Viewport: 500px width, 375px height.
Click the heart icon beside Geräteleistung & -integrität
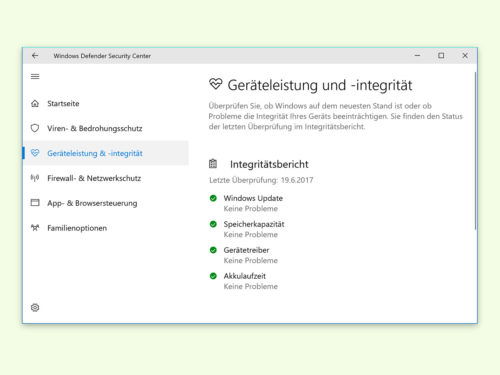(35, 153)
